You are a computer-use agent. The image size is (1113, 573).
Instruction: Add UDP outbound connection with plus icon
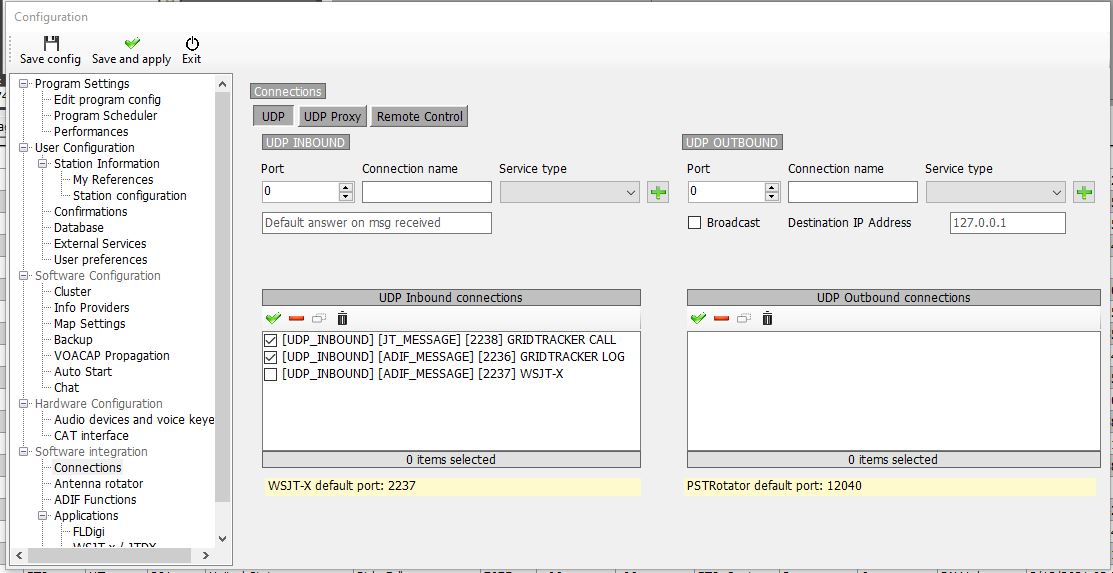[1084, 192]
